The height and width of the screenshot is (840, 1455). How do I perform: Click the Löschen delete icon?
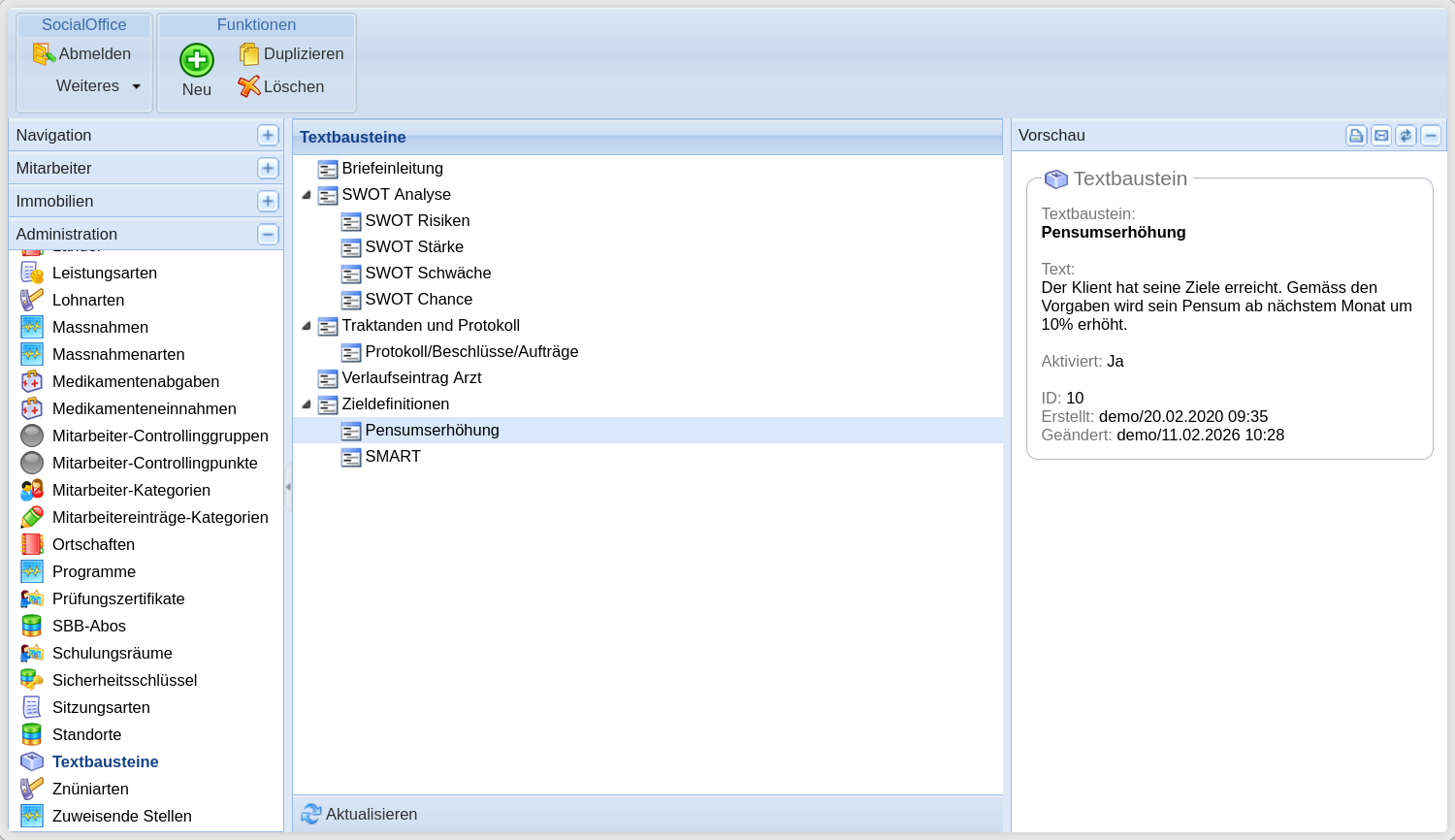click(x=249, y=86)
